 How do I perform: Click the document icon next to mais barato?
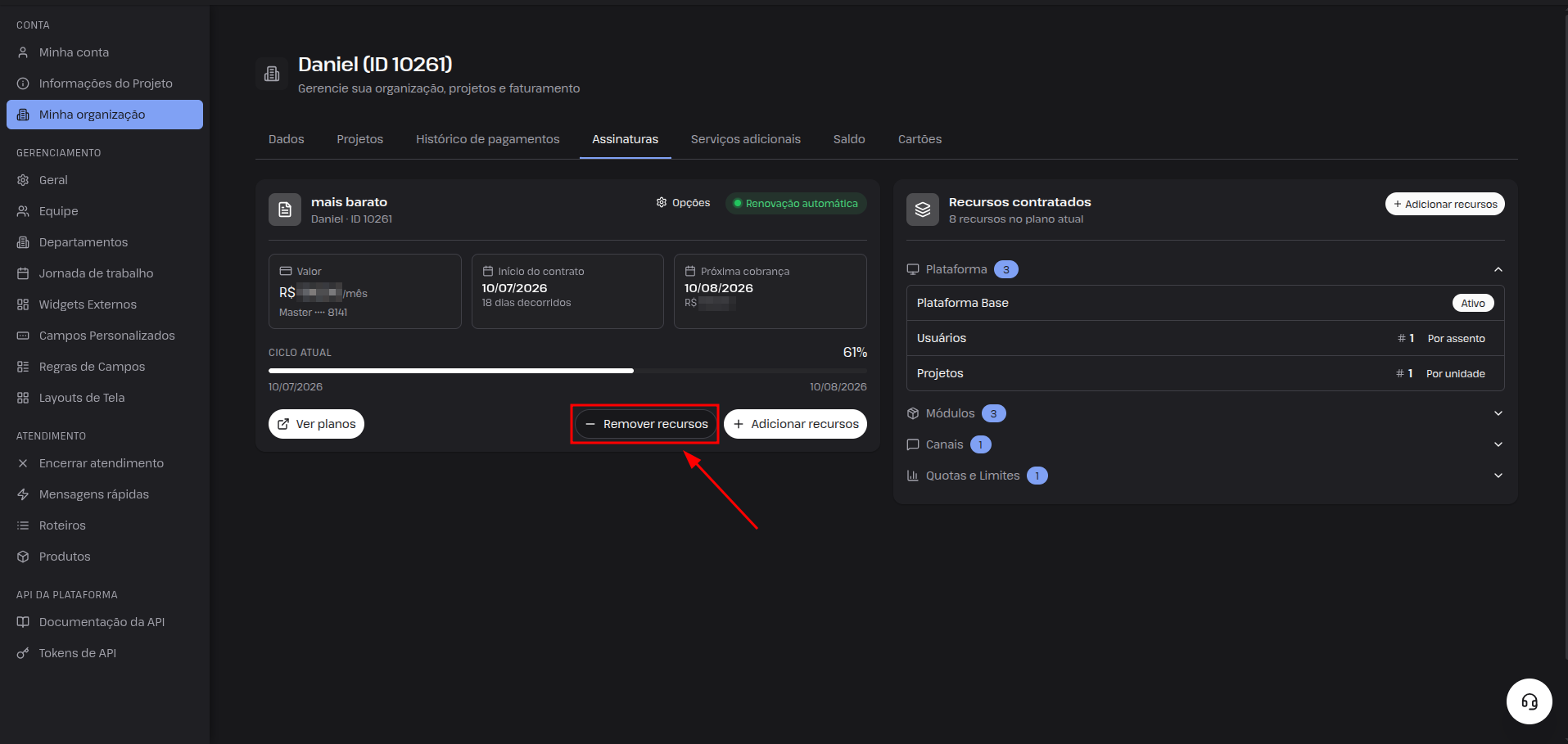(285, 210)
